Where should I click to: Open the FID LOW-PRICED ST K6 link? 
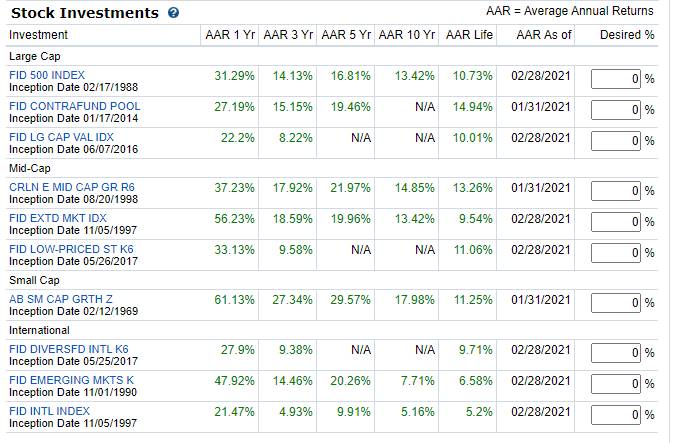[x=71, y=249]
